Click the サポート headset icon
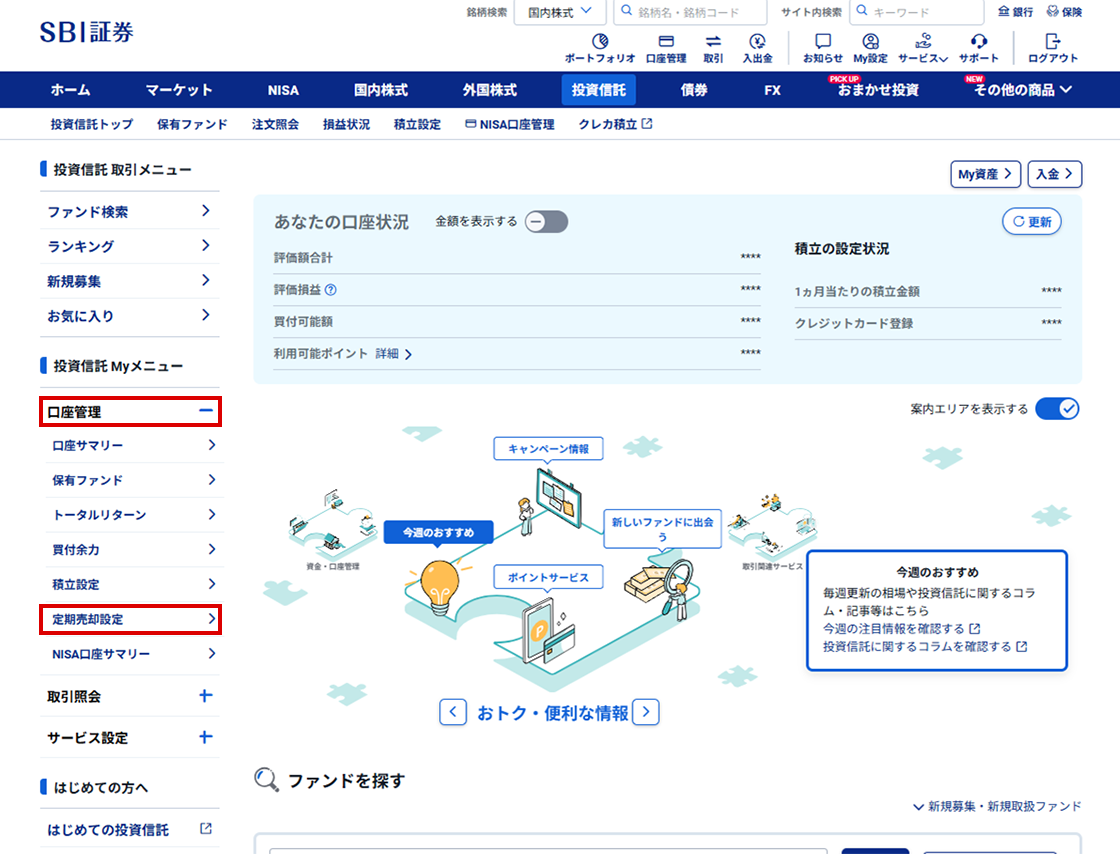This screenshot has width=1120, height=854. tap(979, 42)
